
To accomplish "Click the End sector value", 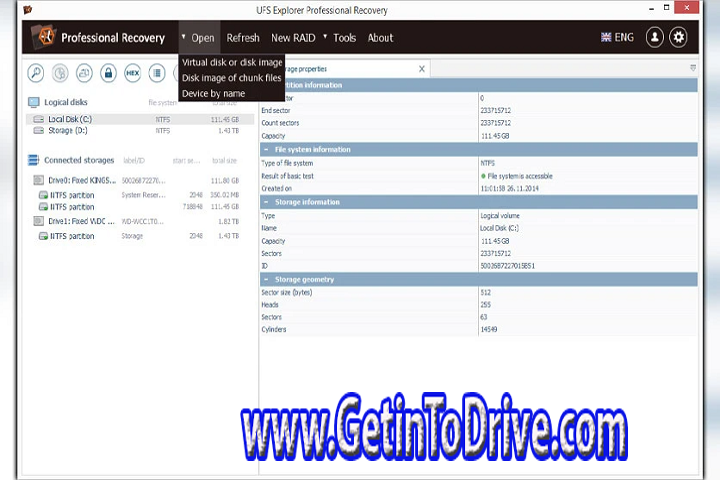I will [495, 110].
